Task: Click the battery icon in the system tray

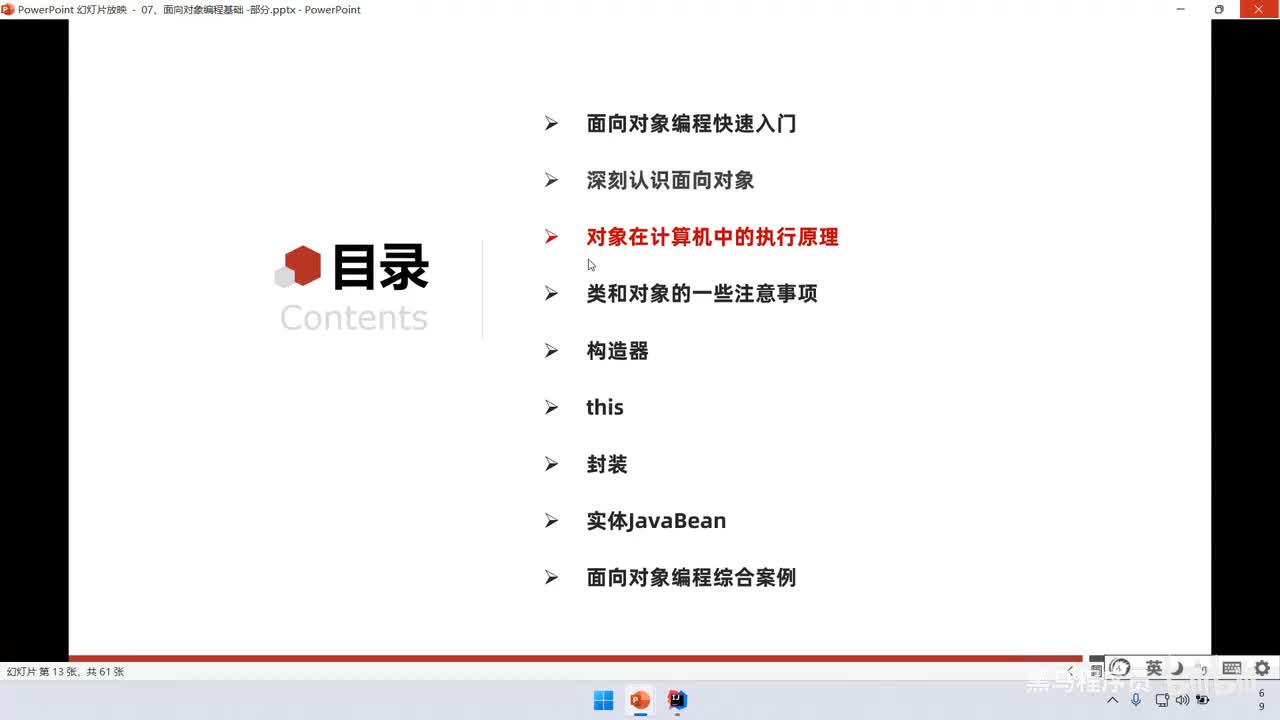Action: click(1202, 700)
